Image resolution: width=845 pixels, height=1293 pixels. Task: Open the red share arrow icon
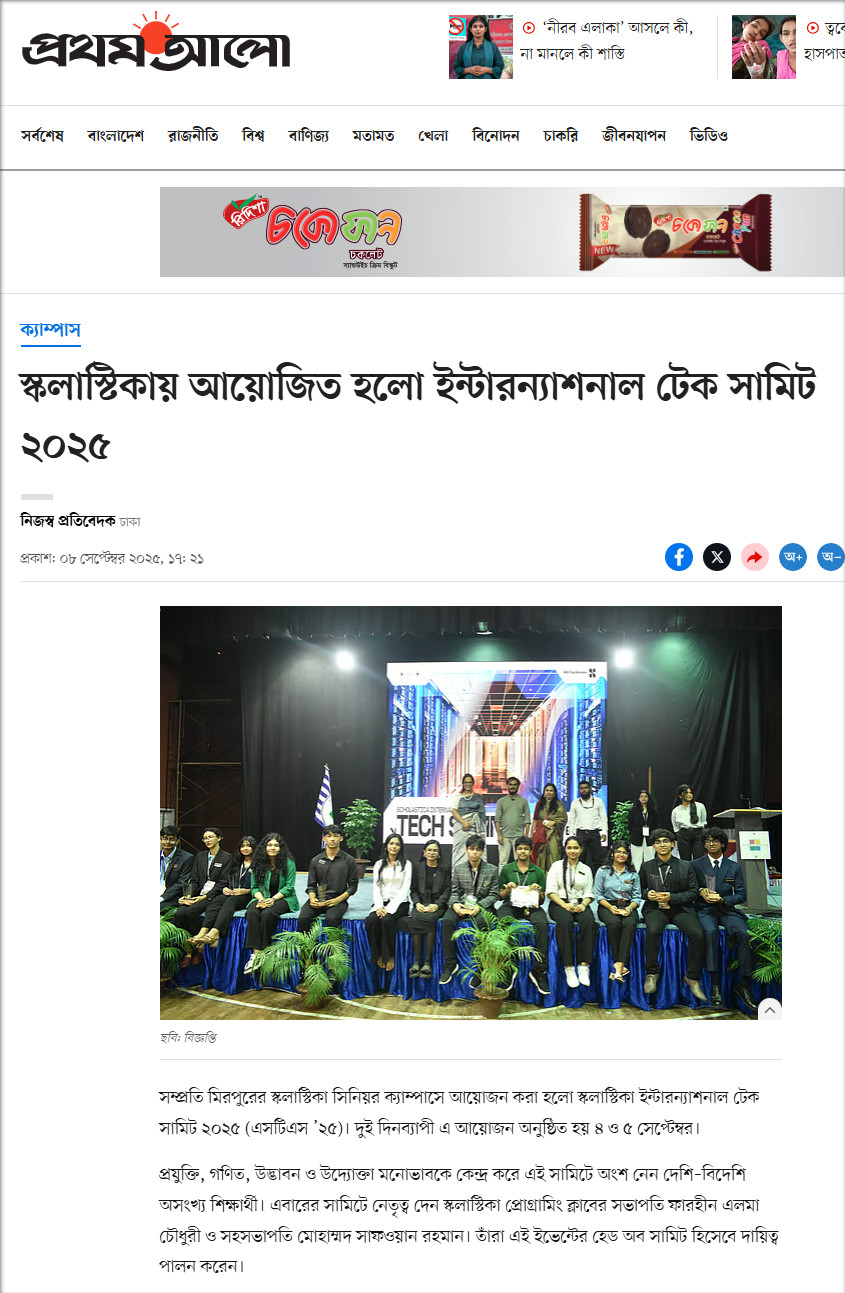(x=755, y=557)
